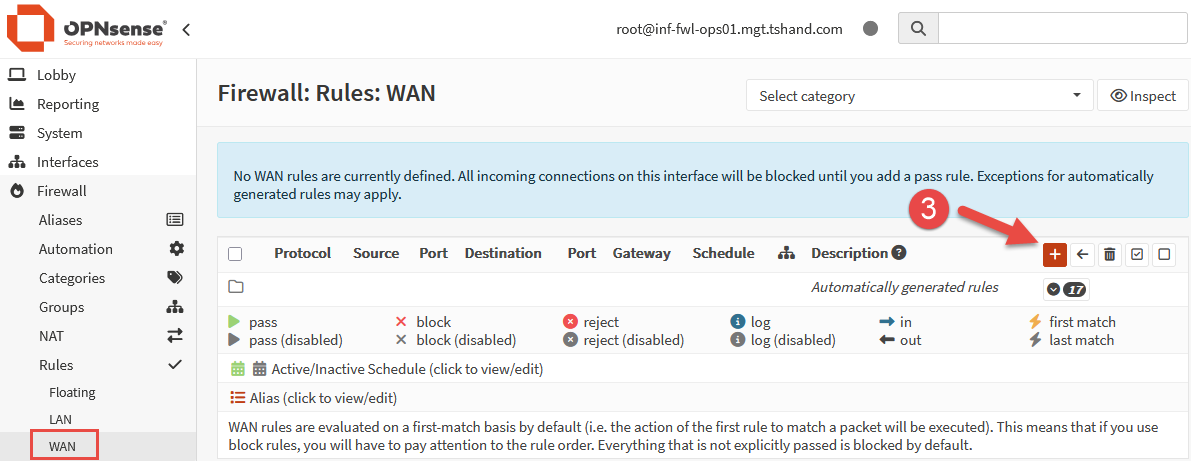Click the red add rule plus button
Image resolution: width=1191 pixels, height=461 pixels.
point(1054,255)
